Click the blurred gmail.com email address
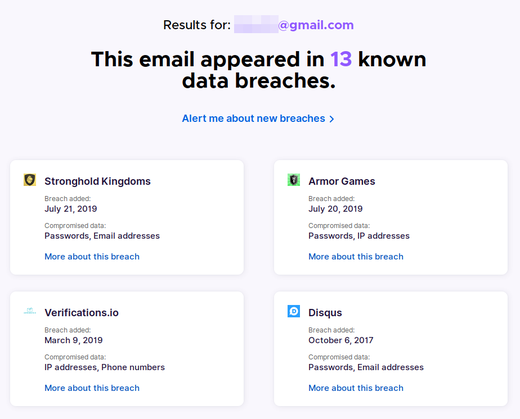Screen dimensions: 520x419 pos(294,25)
